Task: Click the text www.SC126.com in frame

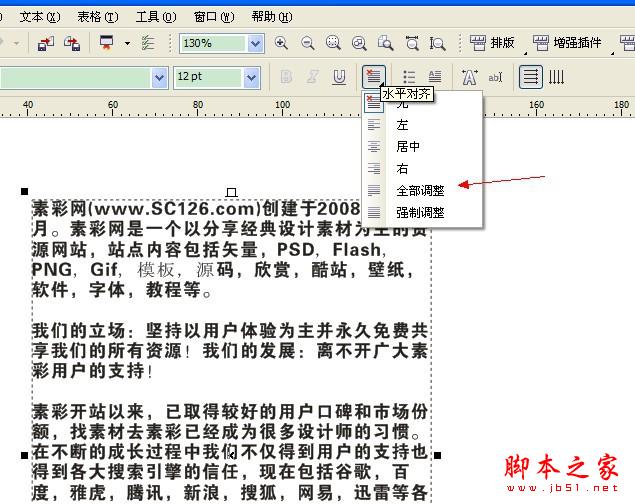Action: tap(176, 209)
